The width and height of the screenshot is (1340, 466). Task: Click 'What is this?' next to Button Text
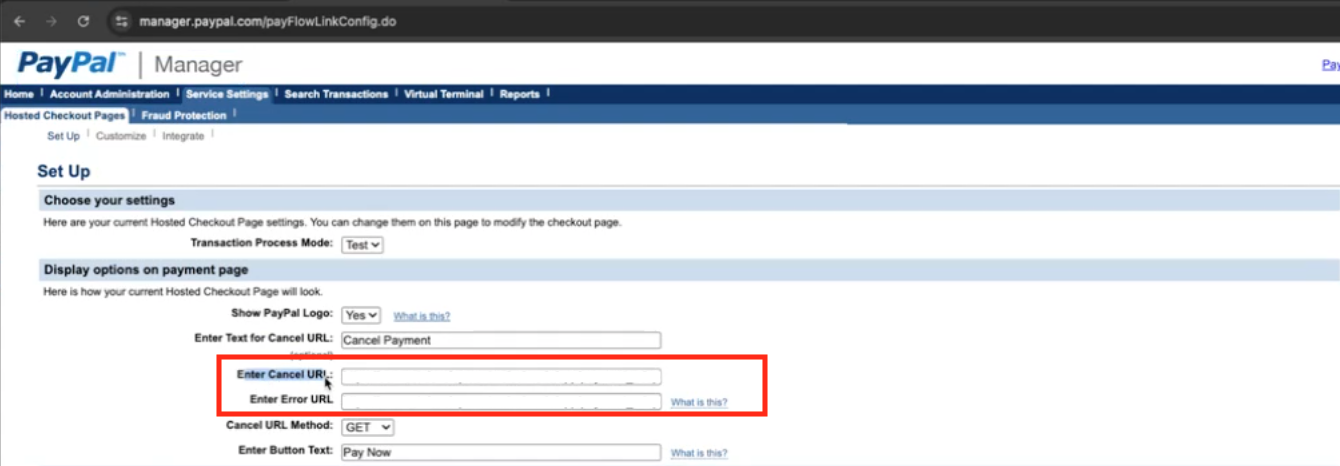click(699, 453)
